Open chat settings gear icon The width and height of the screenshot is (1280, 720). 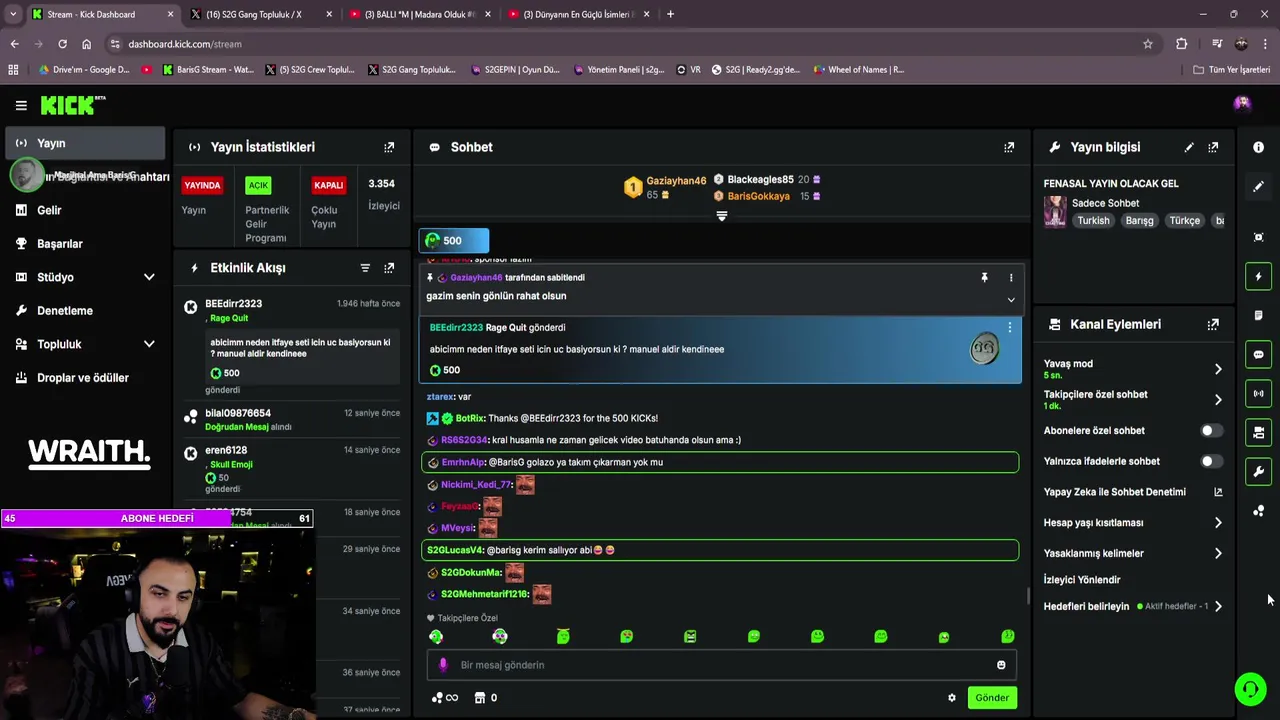pos(952,698)
